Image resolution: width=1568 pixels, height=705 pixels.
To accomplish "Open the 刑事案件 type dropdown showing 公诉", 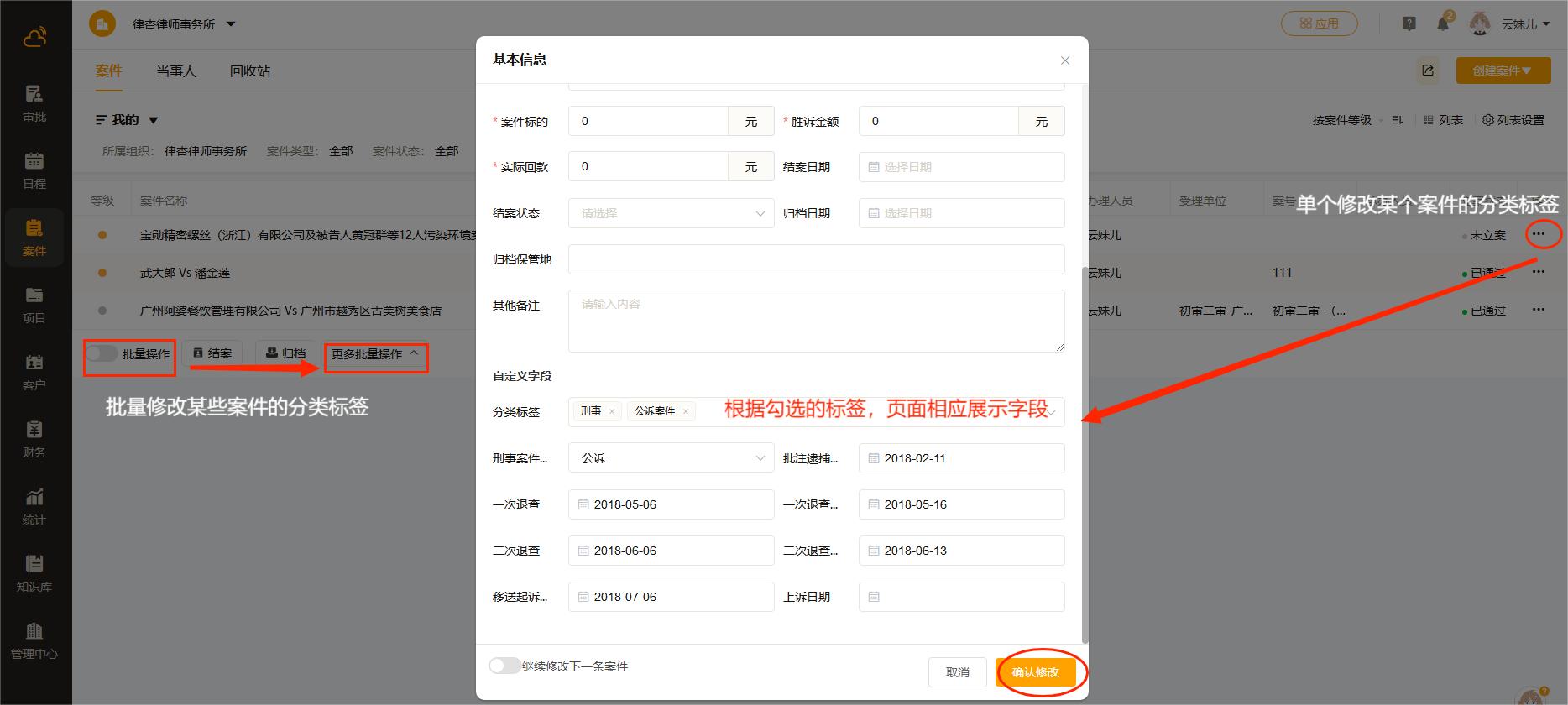I will pos(671,458).
